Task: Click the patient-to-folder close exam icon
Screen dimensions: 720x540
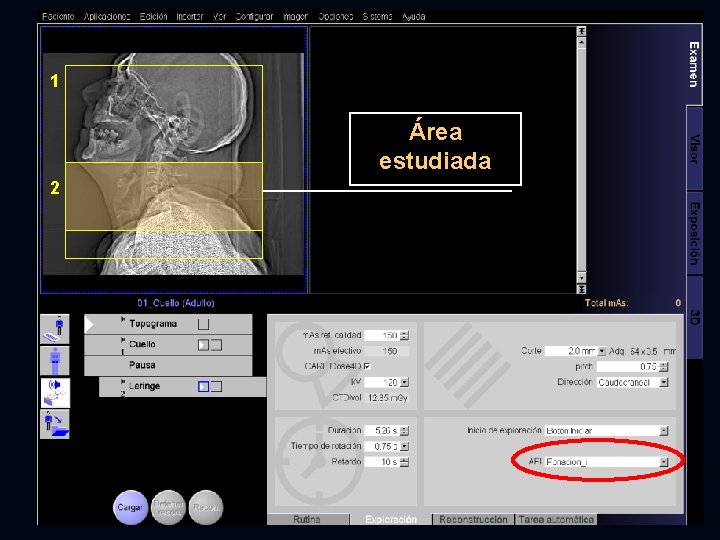Action: [x=55, y=424]
